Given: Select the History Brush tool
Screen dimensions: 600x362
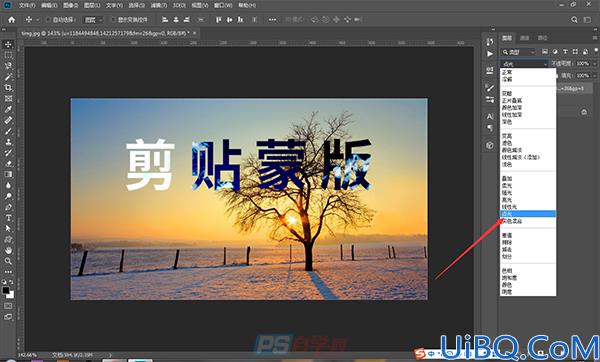Looking at the screenshot, I should [x=8, y=152].
